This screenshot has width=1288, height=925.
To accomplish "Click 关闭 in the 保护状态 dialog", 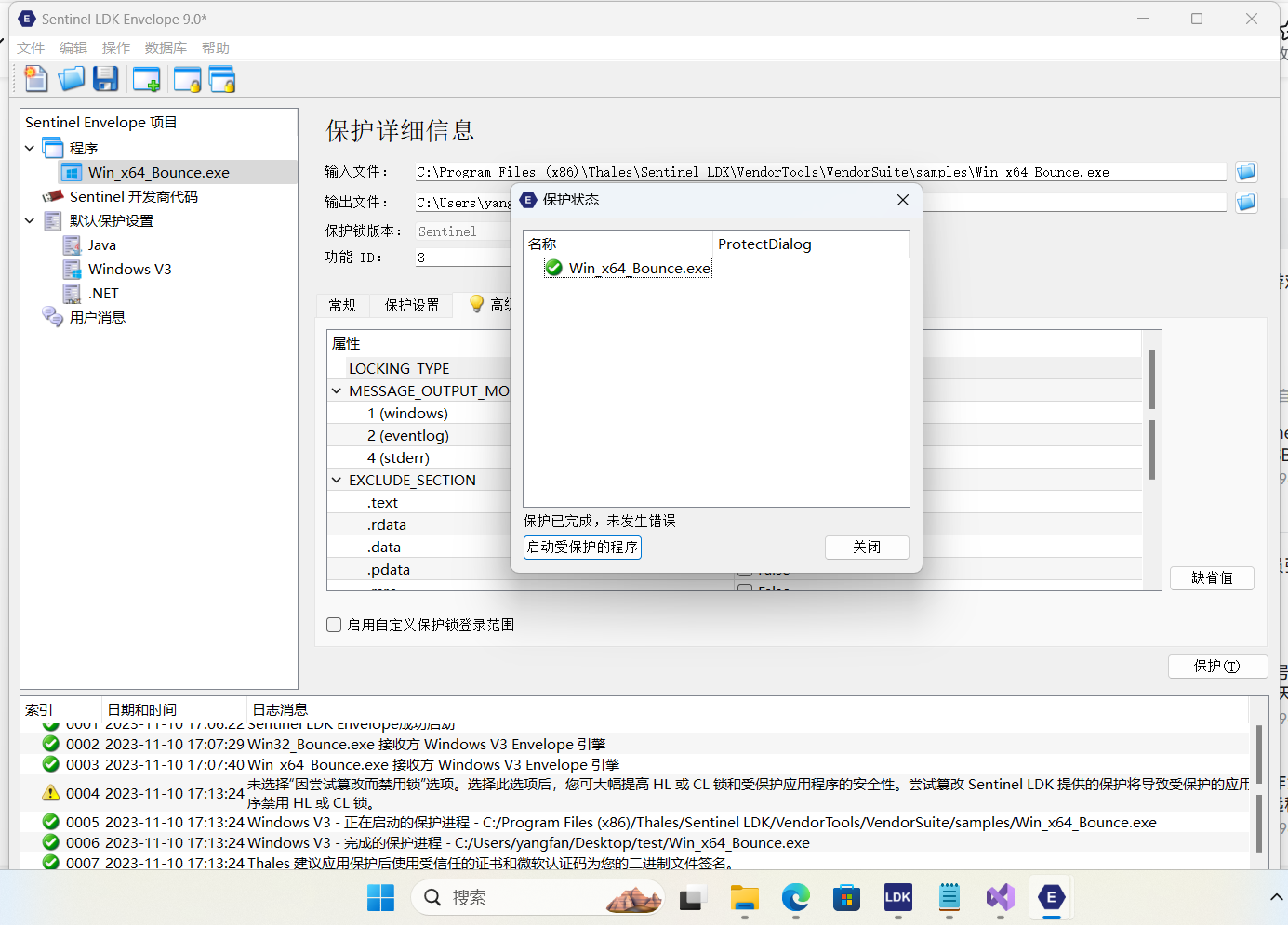I will 867,548.
